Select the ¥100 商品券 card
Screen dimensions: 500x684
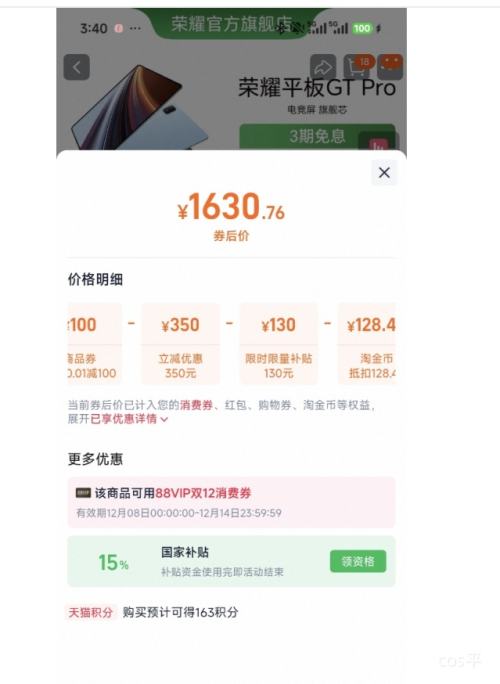click(95, 344)
